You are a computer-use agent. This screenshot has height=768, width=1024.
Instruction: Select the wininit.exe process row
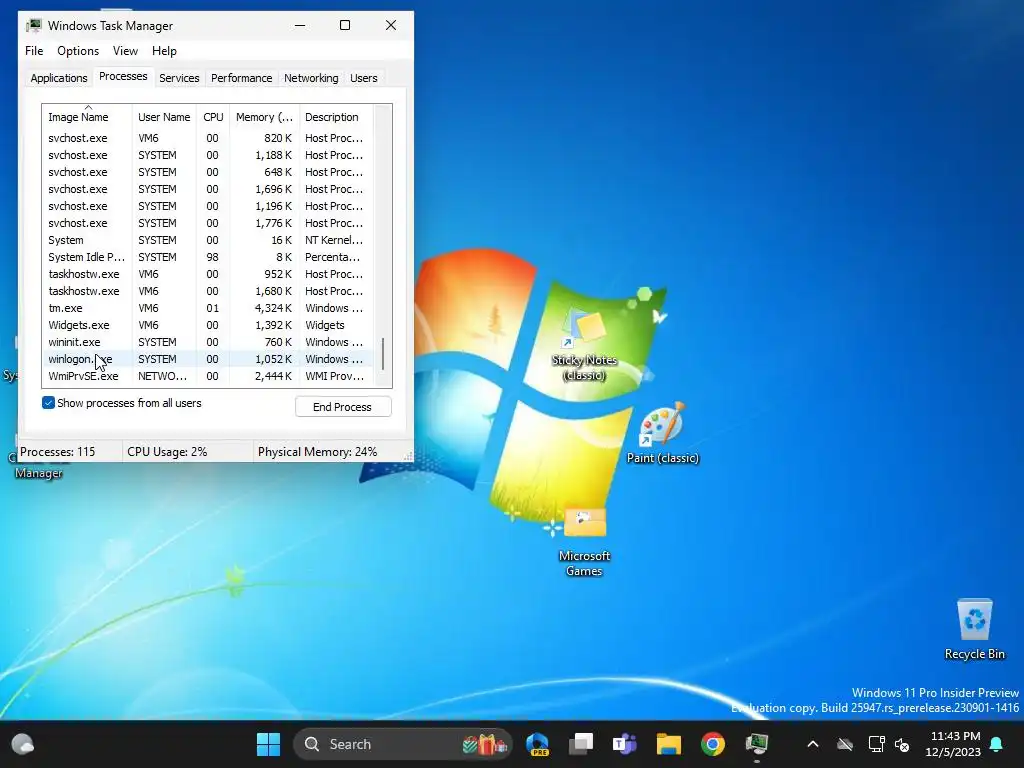[x=208, y=342]
